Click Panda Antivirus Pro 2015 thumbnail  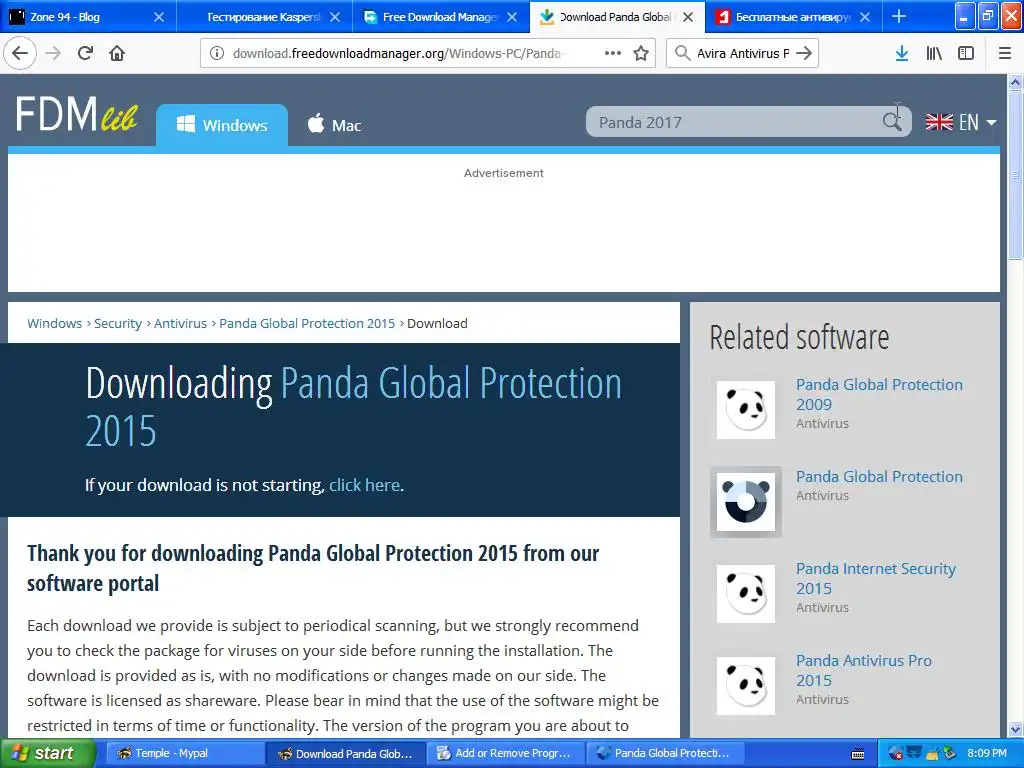point(746,686)
